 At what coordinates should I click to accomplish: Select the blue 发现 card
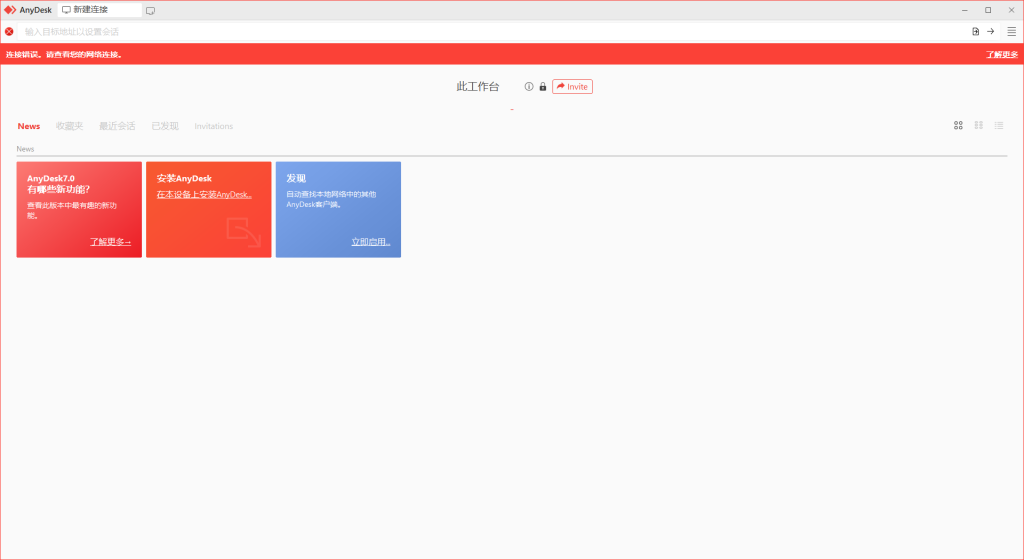(338, 210)
